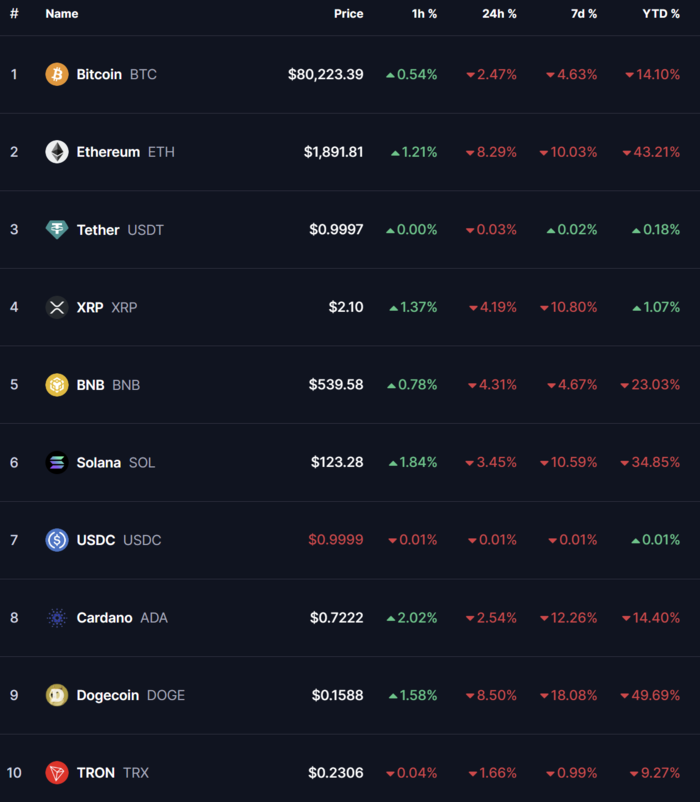700x802 pixels.
Task: Click the Cardano logo icon
Action: (x=57, y=618)
